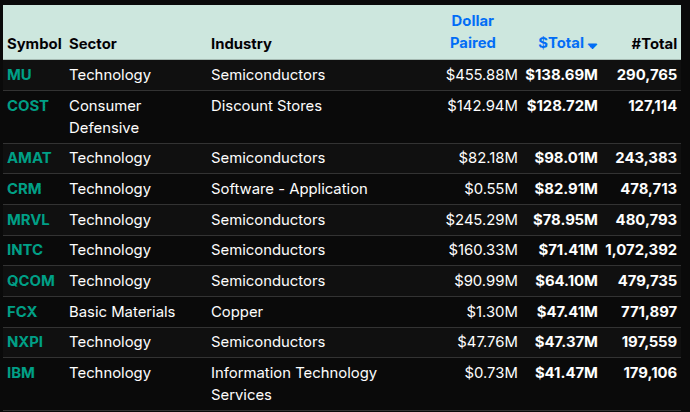Screen dimensions: 690x412
Task: Open the INTC ticker link
Action: pos(25,250)
